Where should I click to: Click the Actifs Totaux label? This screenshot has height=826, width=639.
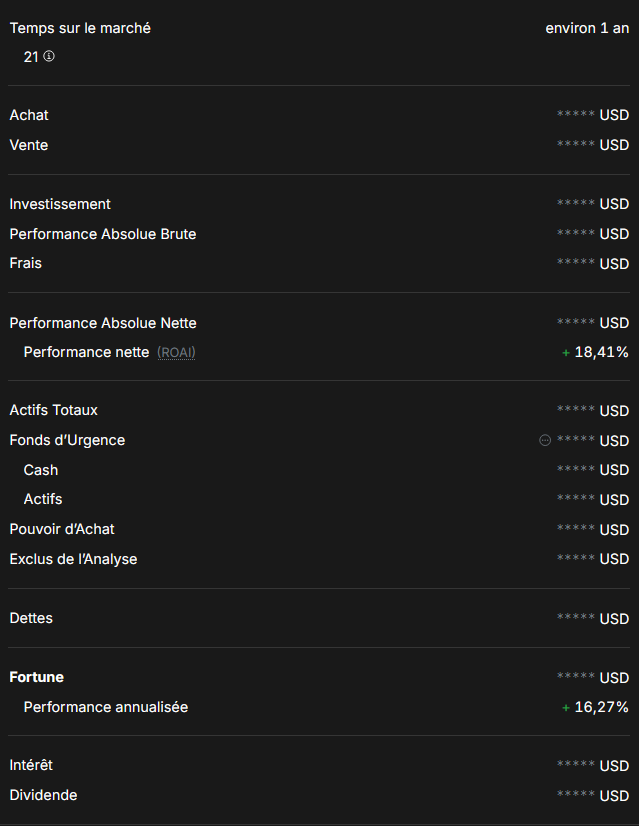pyautogui.click(x=53, y=410)
